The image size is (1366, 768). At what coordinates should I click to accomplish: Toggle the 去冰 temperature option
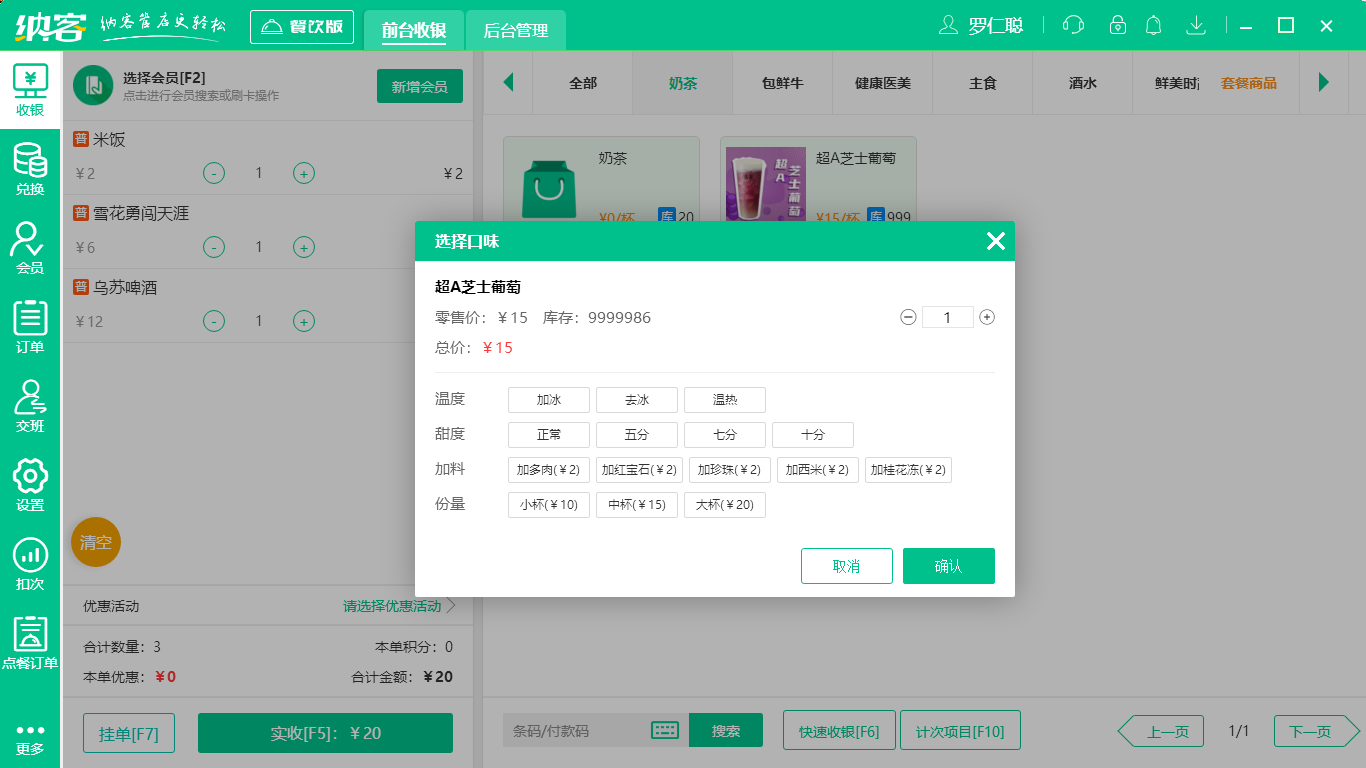[636, 399]
